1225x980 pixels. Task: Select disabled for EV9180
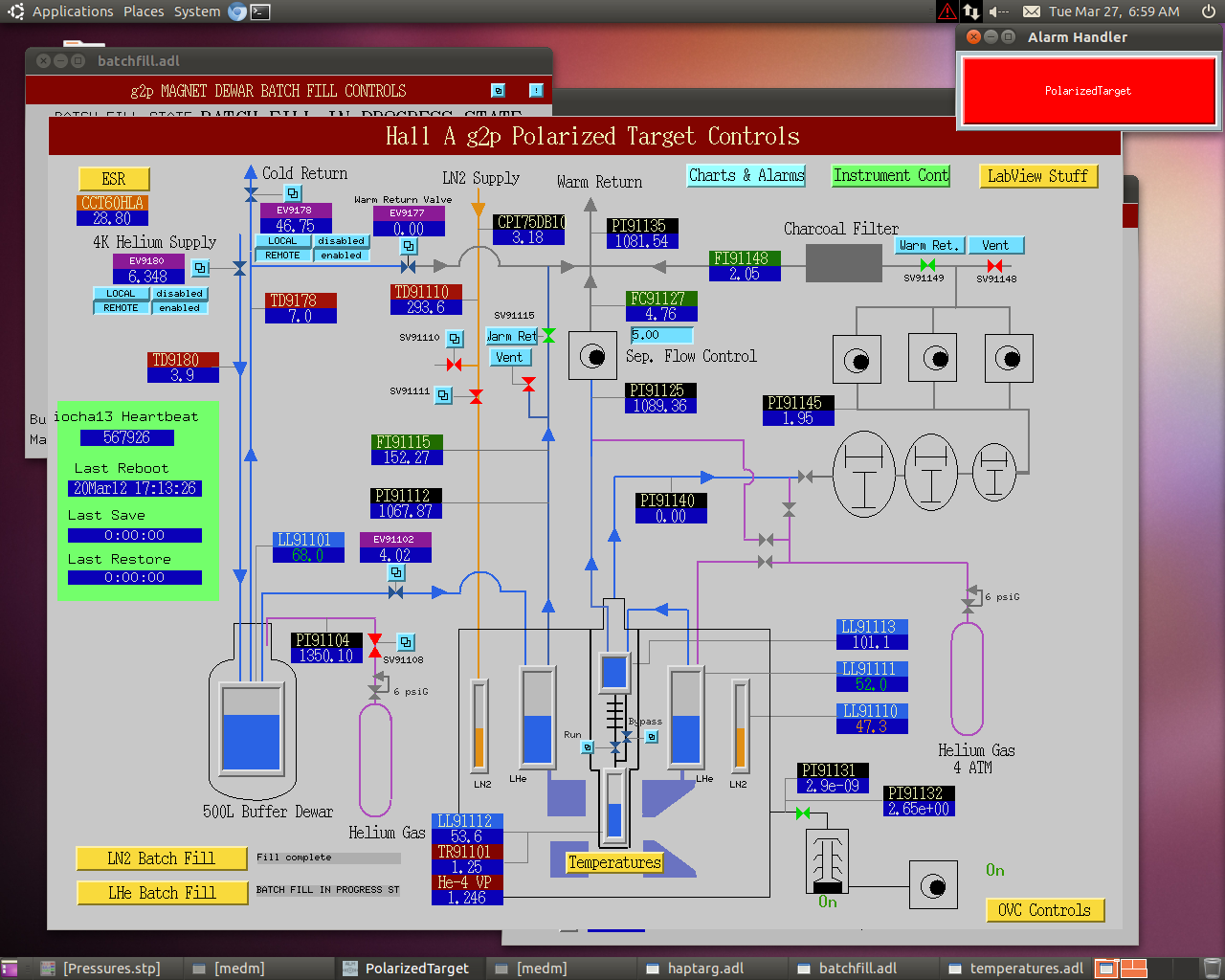click(x=180, y=294)
